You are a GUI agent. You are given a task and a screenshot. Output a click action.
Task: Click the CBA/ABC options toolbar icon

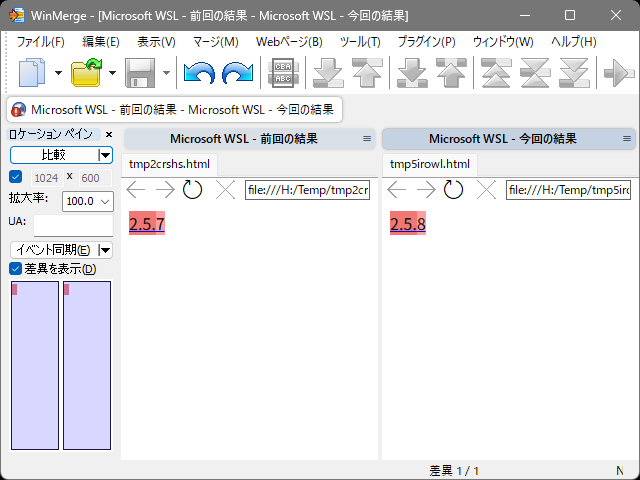[x=283, y=73]
